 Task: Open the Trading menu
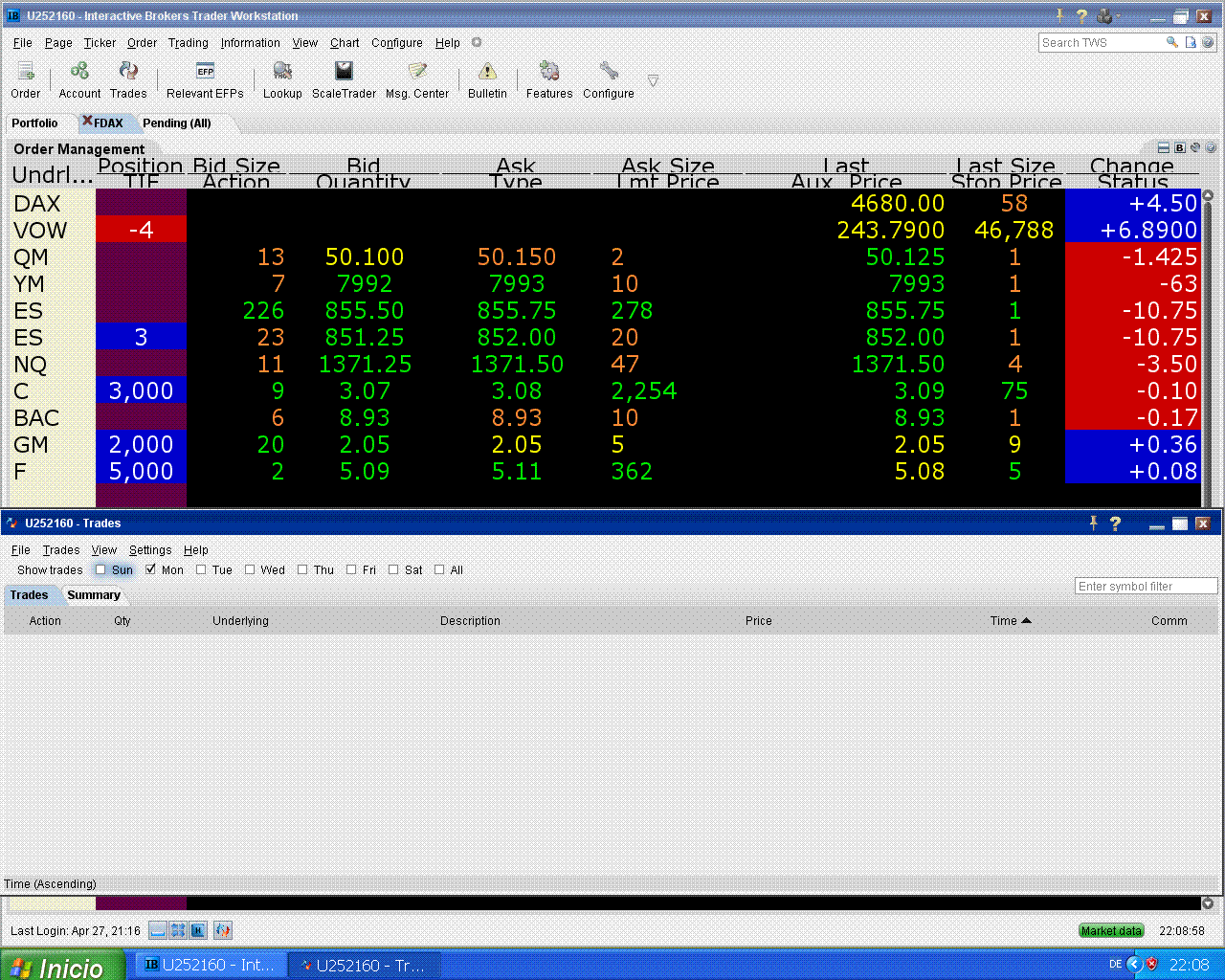click(188, 43)
